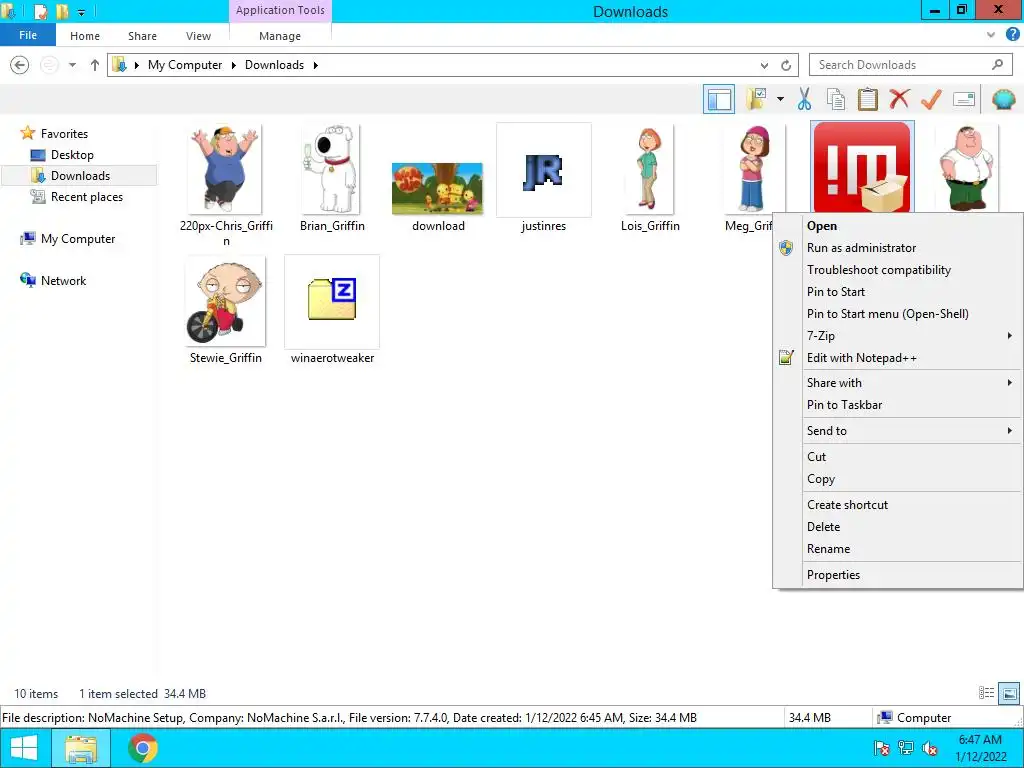Open Google Chrome from the taskbar
The width and height of the screenshot is (1024, 768).
[142, 748]
